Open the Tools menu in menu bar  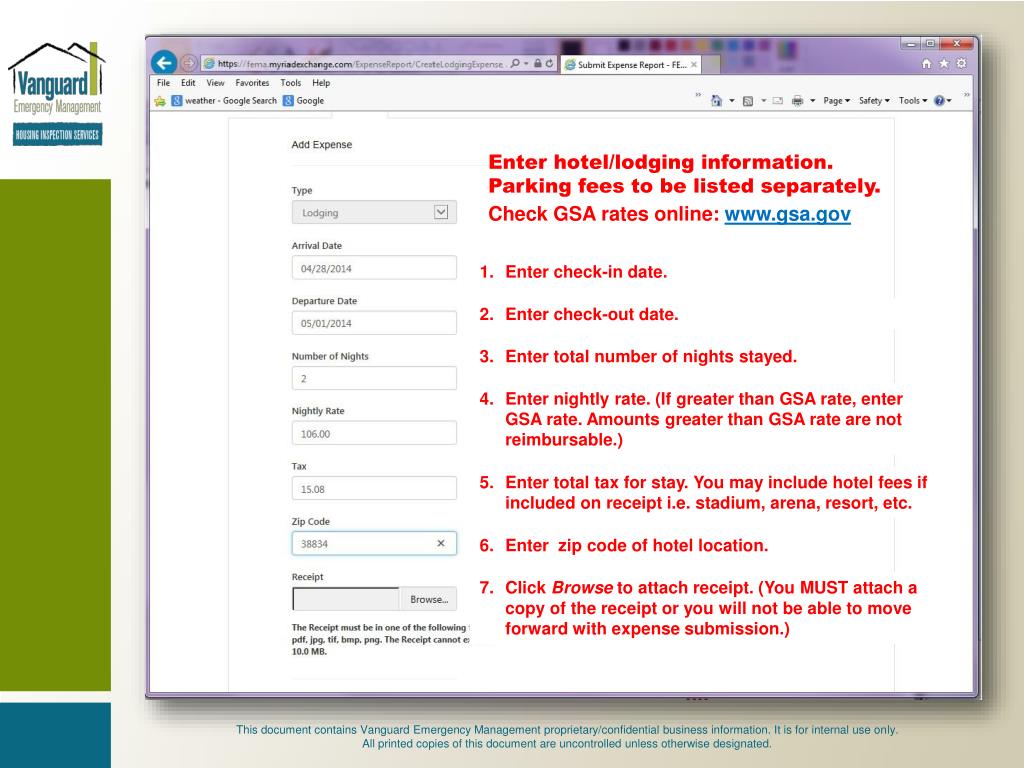[x=291, y=83]
